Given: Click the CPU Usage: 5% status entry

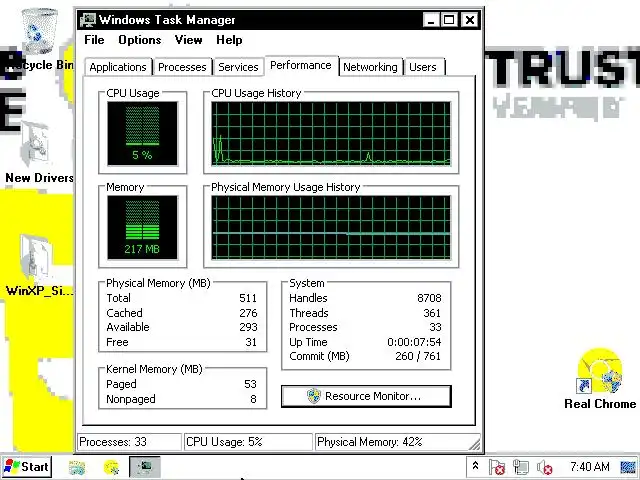Looking at the screenshot, I should pyautogui.click(x=248, y=442).
